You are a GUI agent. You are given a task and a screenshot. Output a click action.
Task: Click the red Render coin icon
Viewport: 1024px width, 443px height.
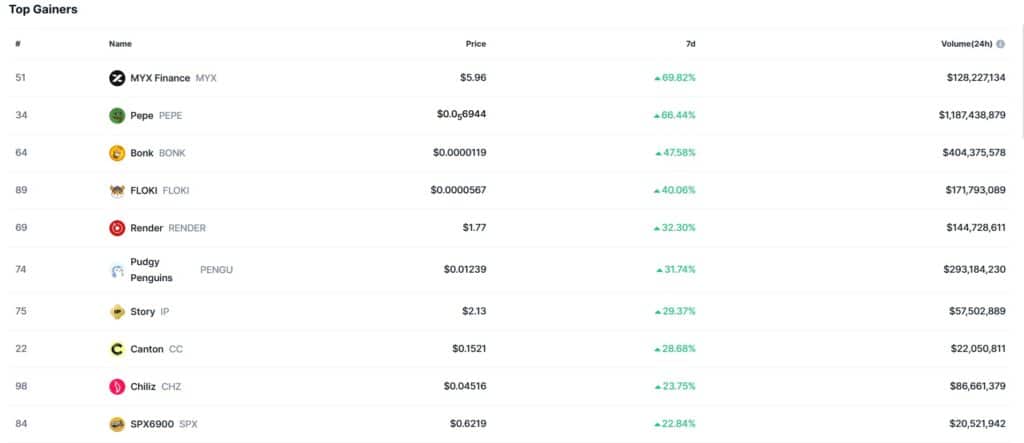tap(117, 228)
